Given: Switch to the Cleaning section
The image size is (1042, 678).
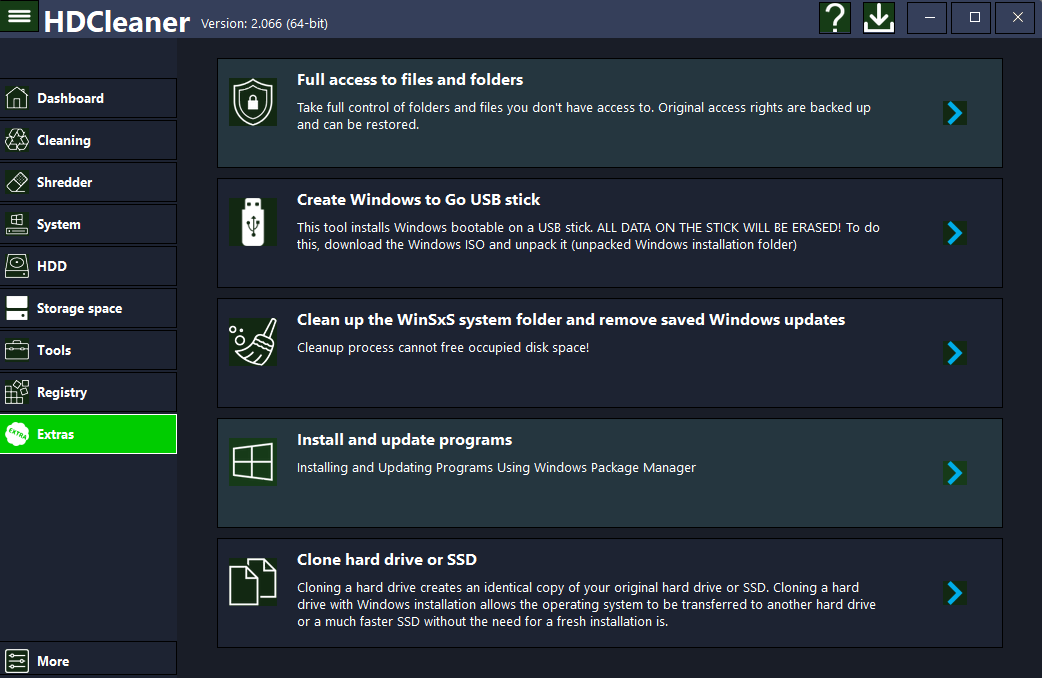Looking at the screenshot, I should click(88, 140).
